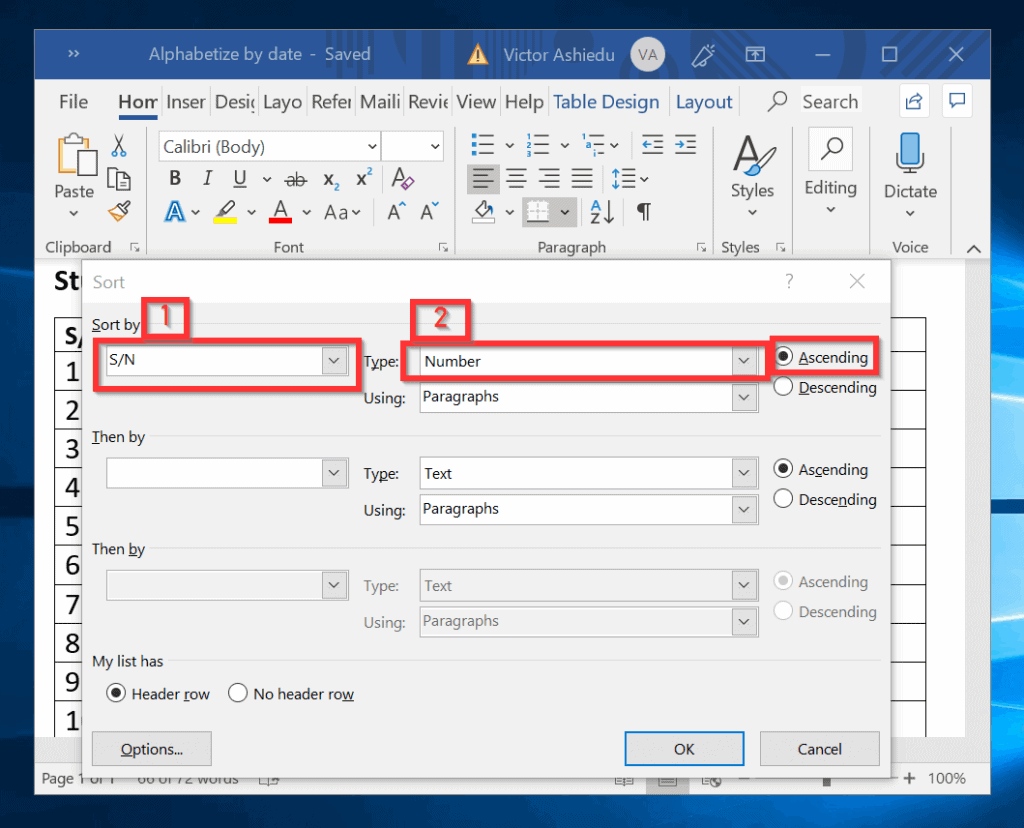
Task: Toggle Show/Hide paragraph marks
Action: point(643,212)
